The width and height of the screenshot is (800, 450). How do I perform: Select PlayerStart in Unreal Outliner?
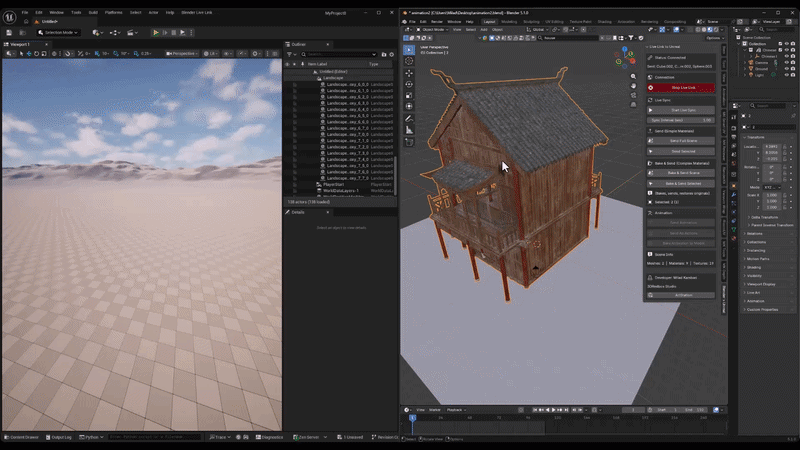[334, 185]
